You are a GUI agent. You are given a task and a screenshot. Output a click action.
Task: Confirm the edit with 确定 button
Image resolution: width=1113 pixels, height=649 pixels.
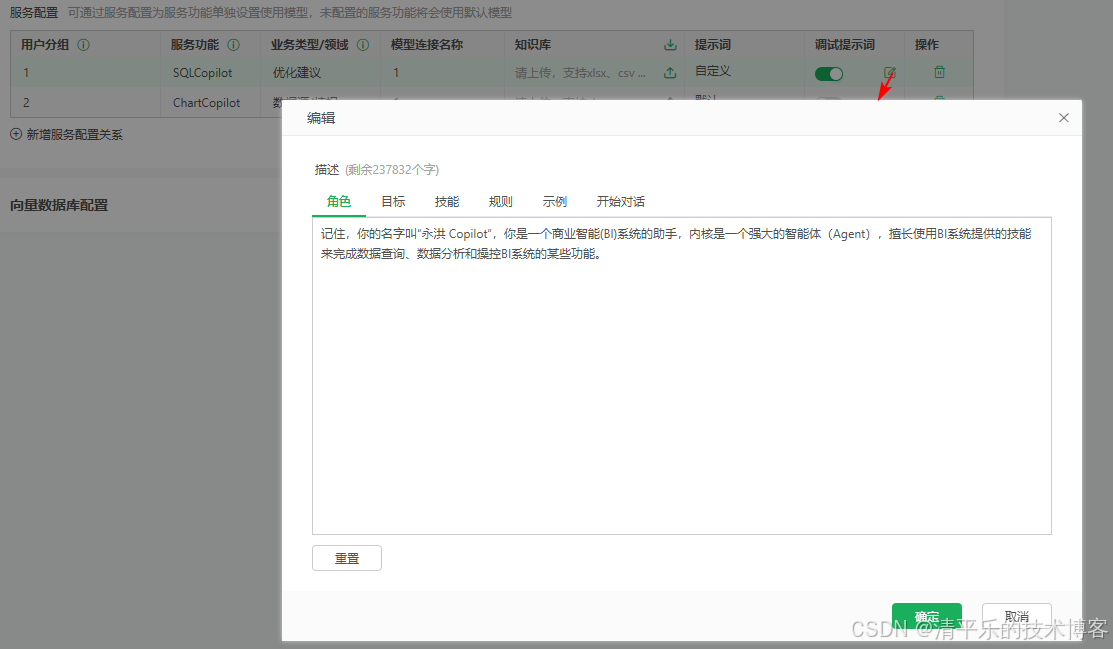coord(926,617)
